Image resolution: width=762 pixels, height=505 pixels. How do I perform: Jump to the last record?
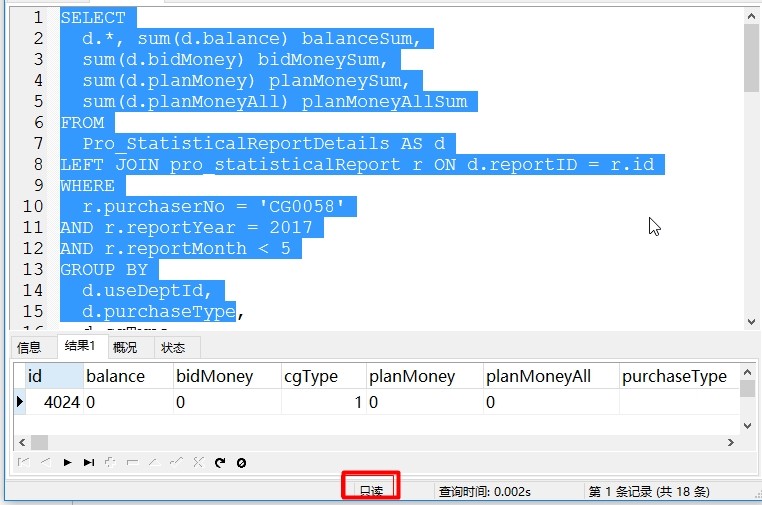88,462
